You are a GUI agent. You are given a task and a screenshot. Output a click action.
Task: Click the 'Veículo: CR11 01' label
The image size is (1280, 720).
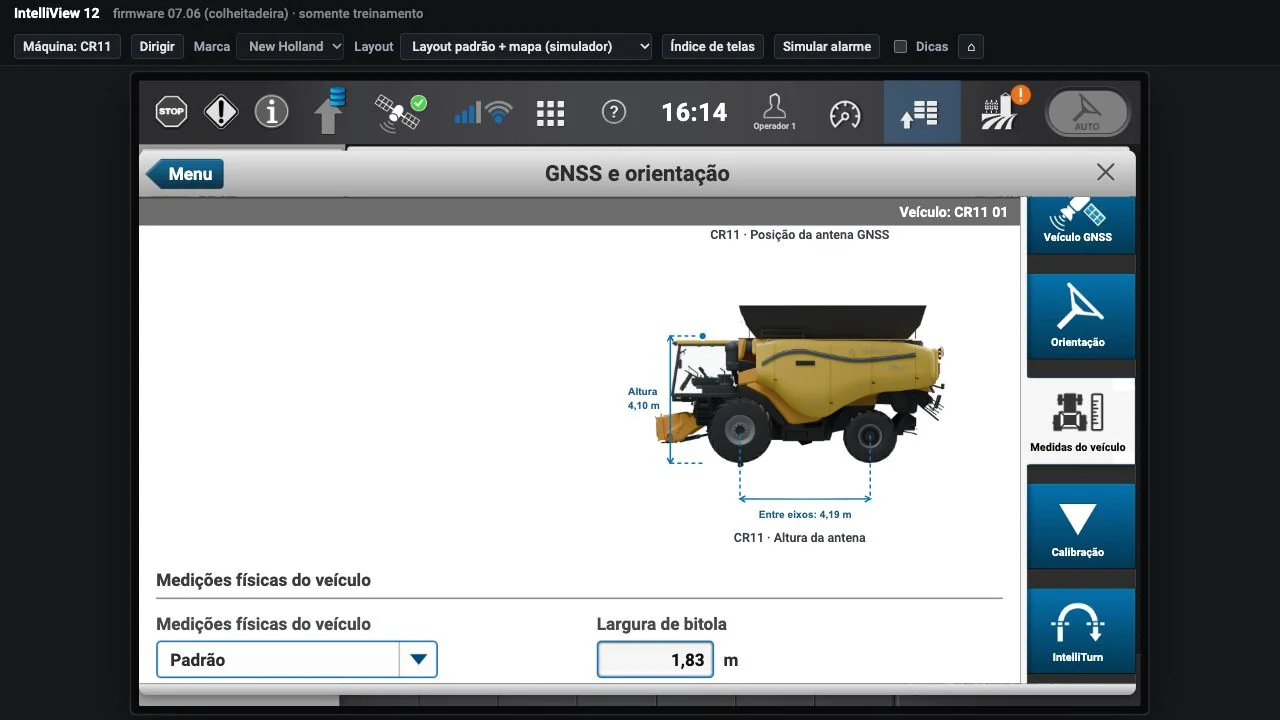pyautogui.click(x=953, y=212)
